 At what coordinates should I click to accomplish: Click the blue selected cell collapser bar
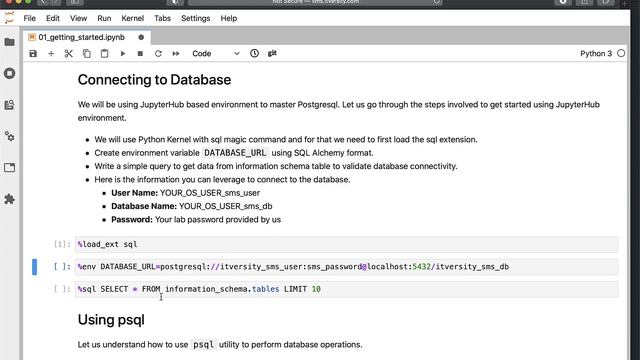[35, 267]
